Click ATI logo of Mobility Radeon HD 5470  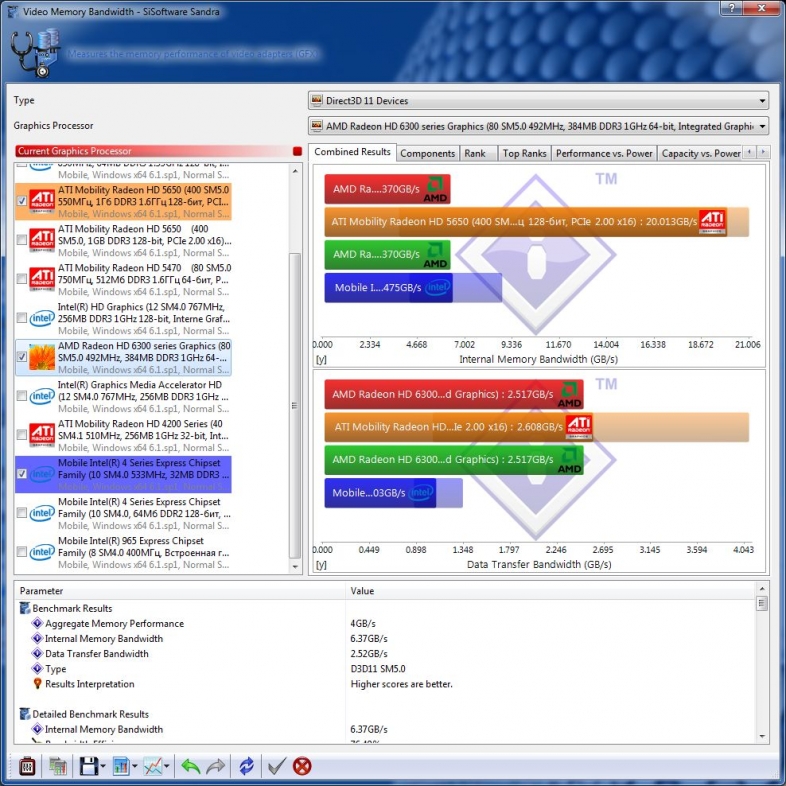42,279
